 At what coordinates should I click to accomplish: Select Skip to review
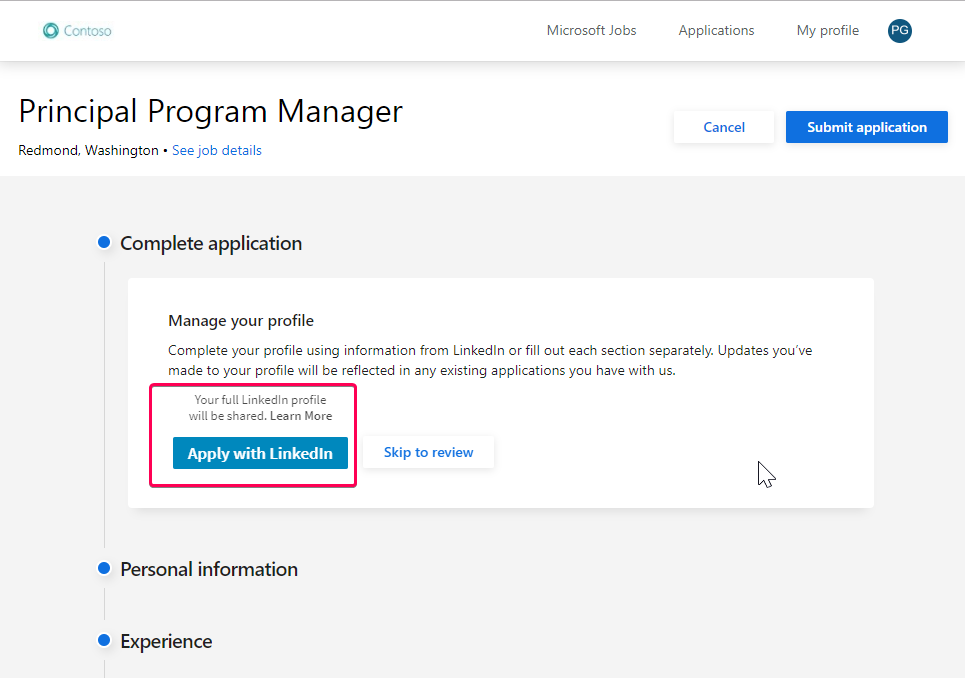(x=428, y=453)
